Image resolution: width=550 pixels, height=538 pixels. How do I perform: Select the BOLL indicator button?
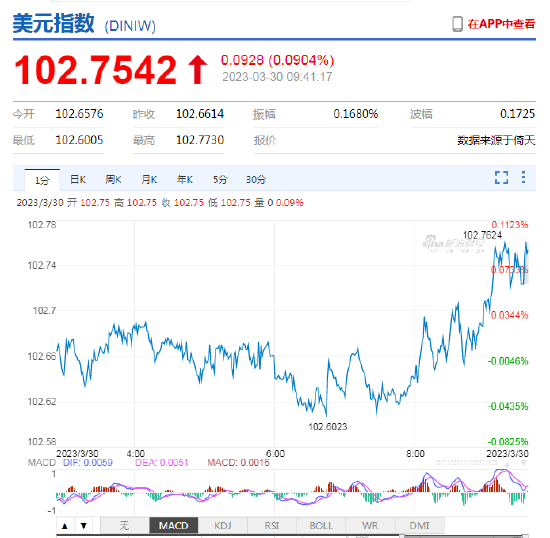coord(321,526)
